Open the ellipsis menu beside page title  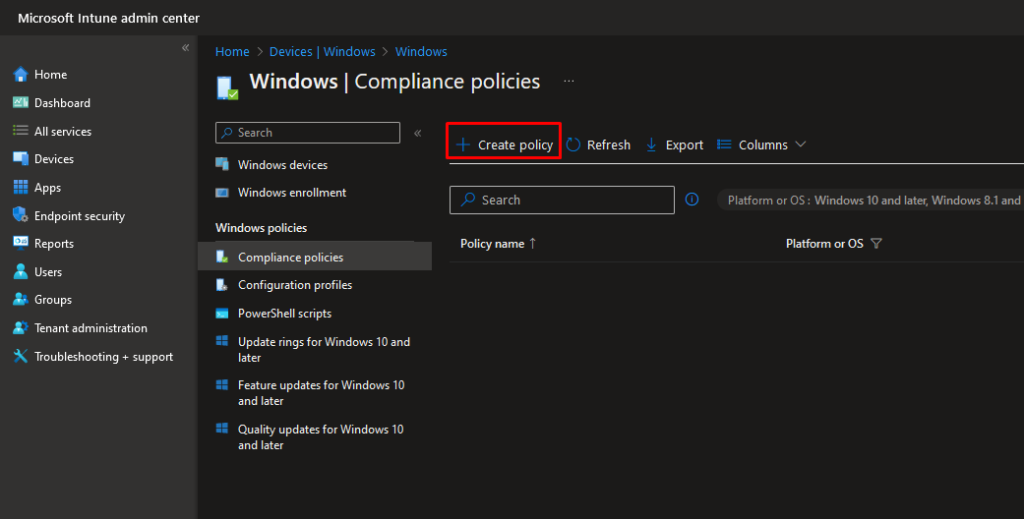pos(569,81)
